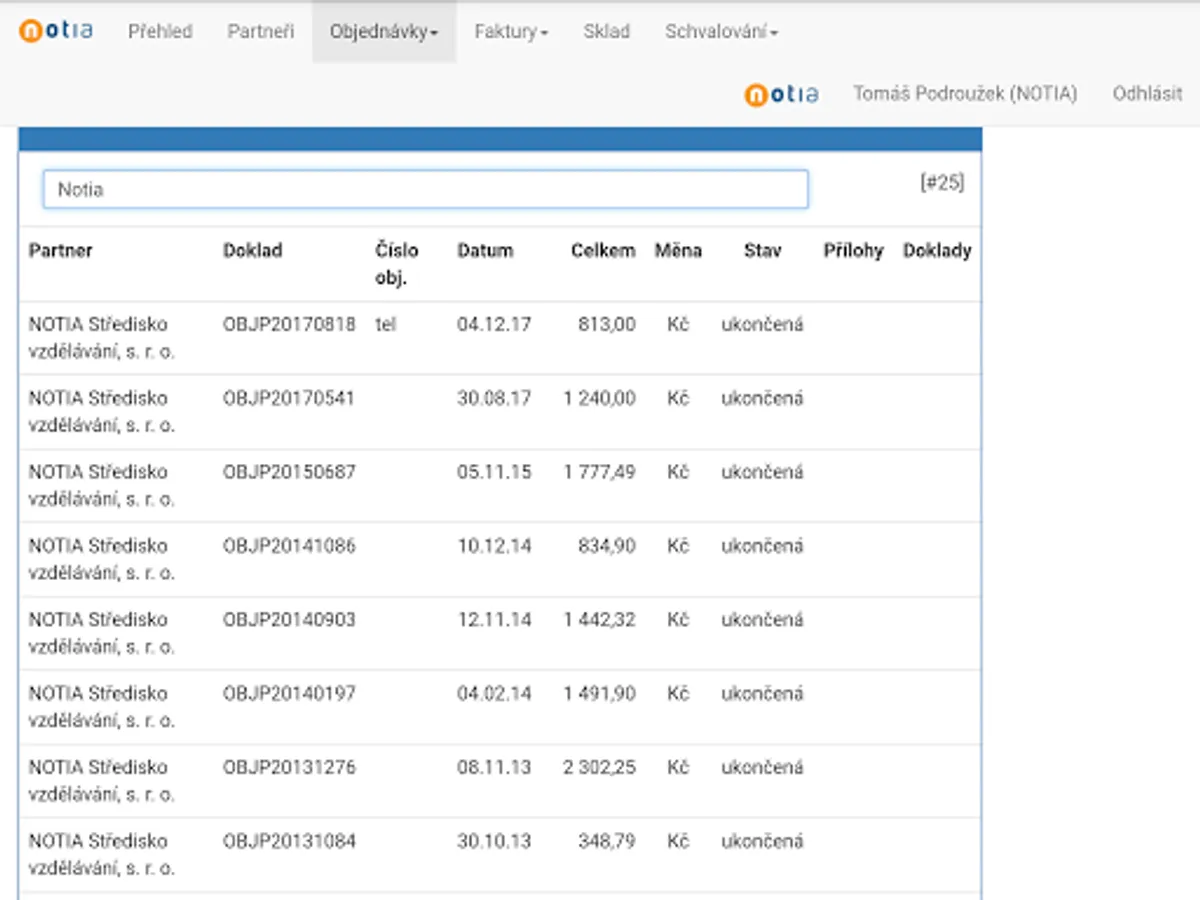
Task: Click the Stav column header
Action: coord(763,251)
